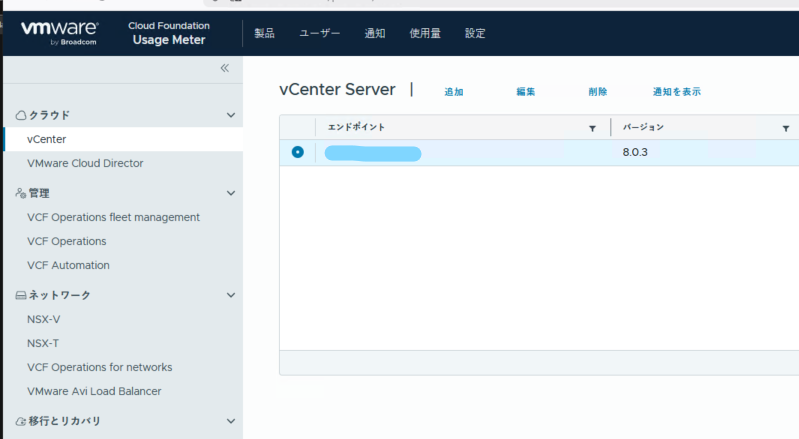Open VMware Cloud Director in sidebar

click(x=85, y=163)
